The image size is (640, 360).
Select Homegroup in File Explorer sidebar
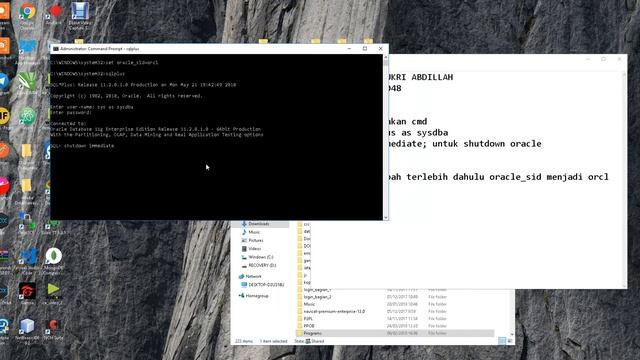[257, 296]
